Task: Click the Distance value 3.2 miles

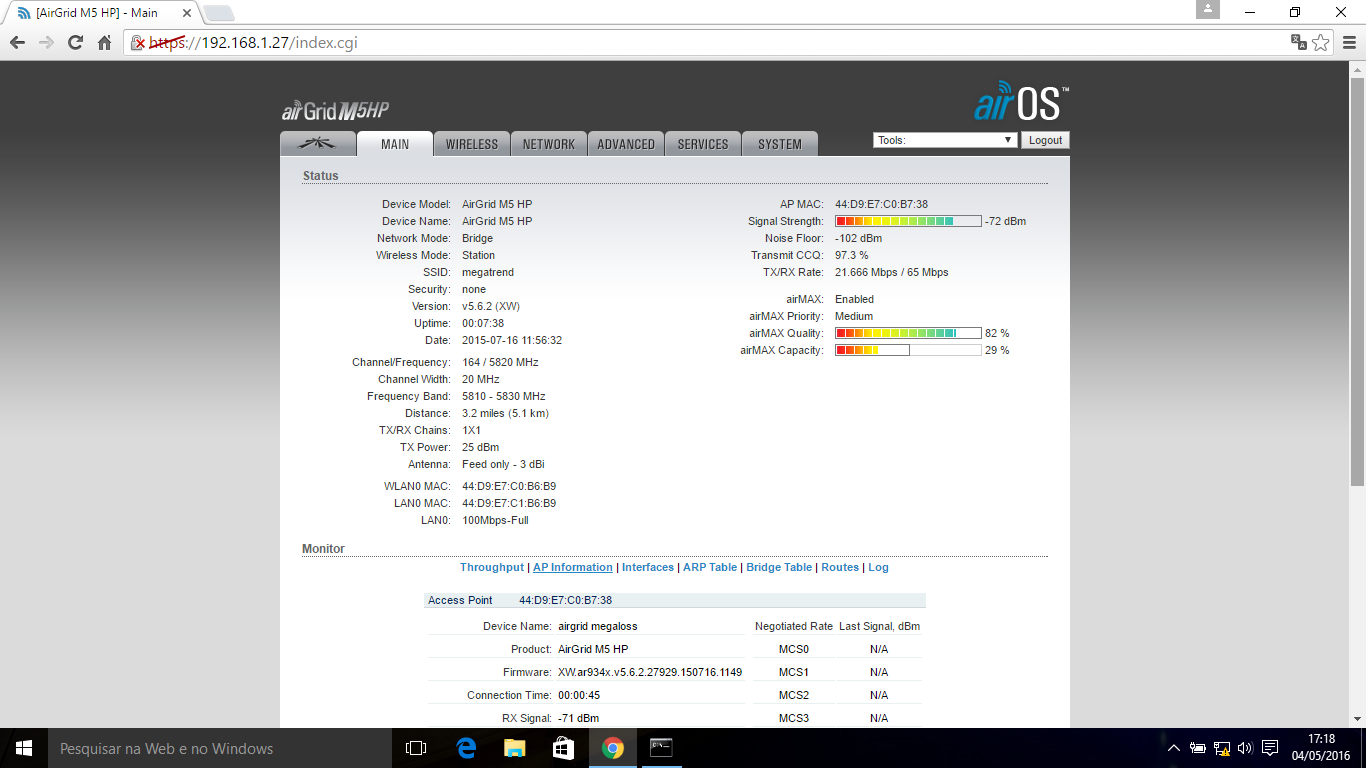Action: (x=505, y=413)
